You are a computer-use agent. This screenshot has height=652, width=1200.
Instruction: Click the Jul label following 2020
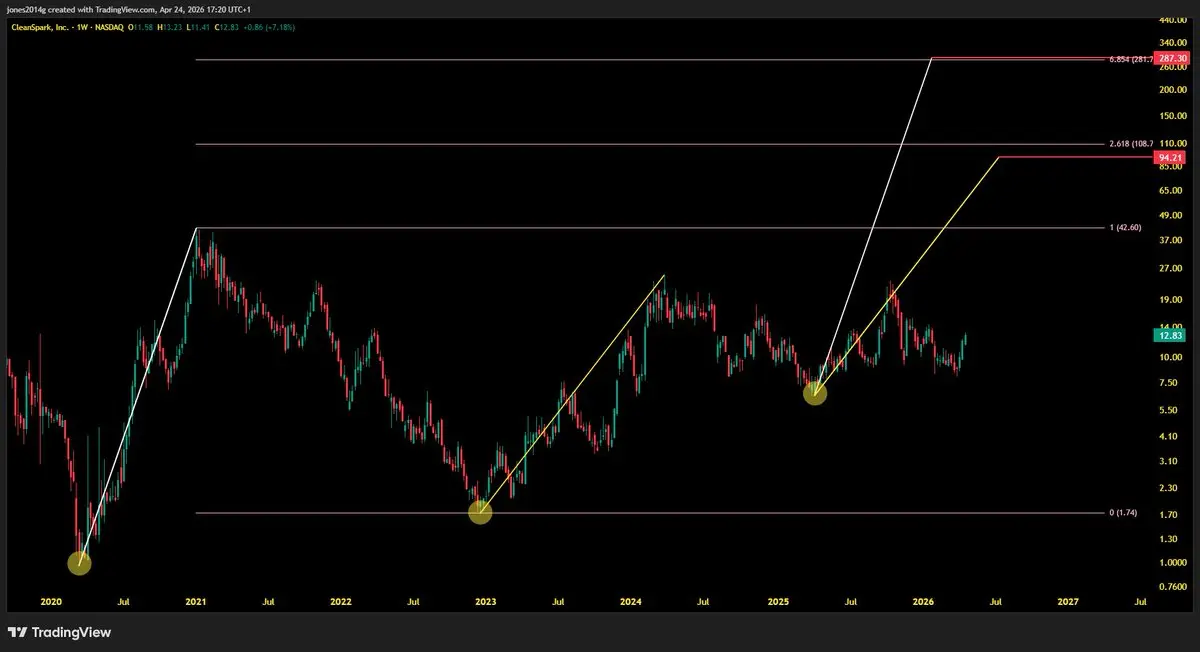coord(123,602)
